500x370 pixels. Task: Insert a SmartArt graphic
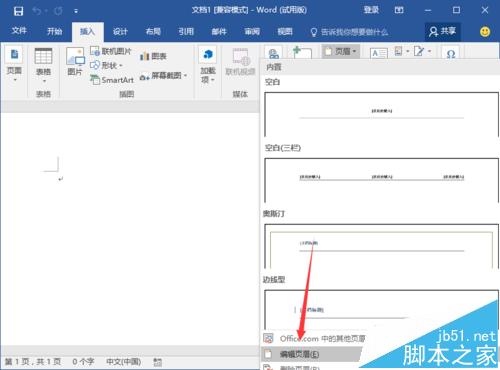pos(112,80)
